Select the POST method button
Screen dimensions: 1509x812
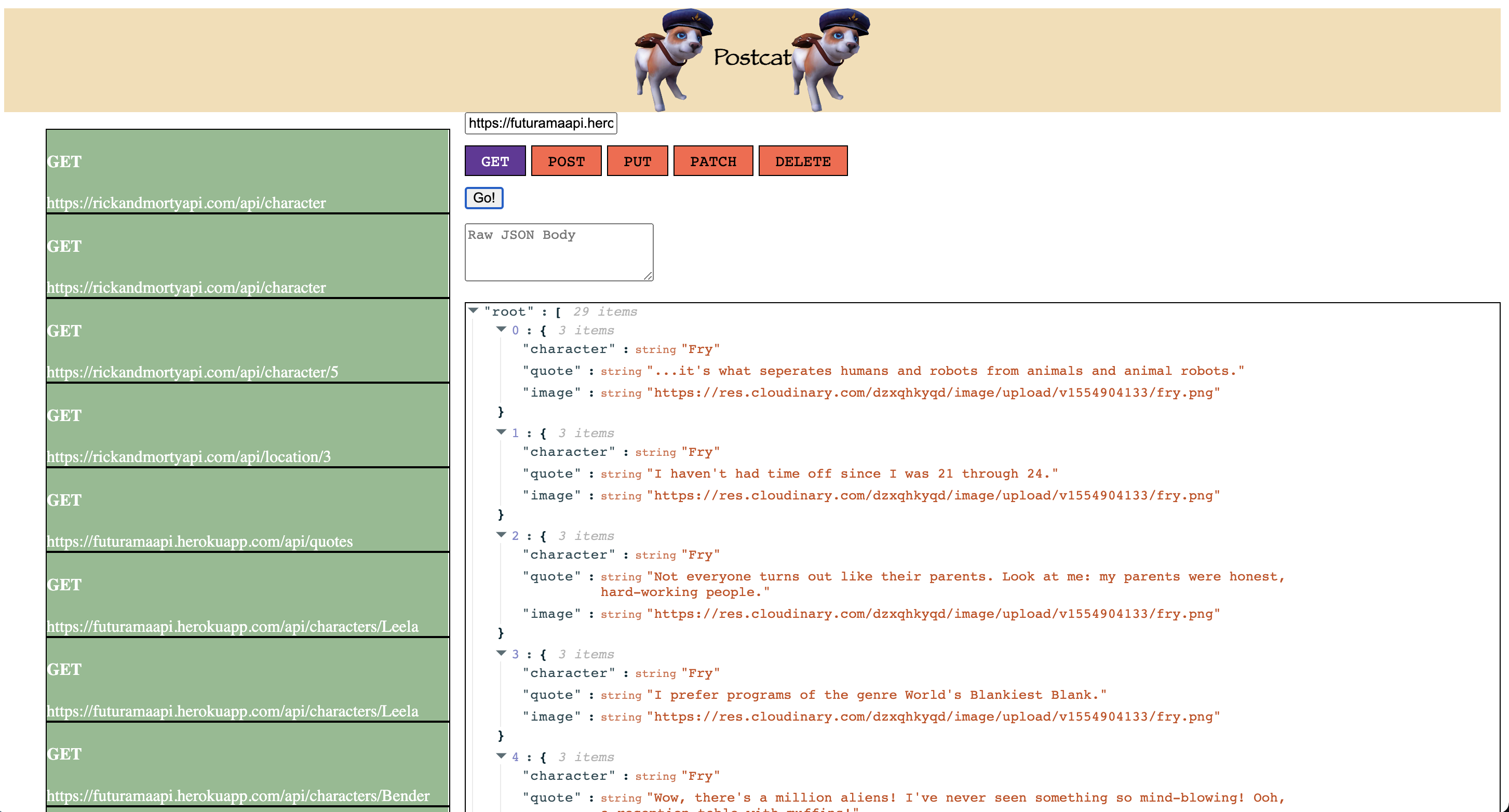pyautogui.click(x=566, y=161)
